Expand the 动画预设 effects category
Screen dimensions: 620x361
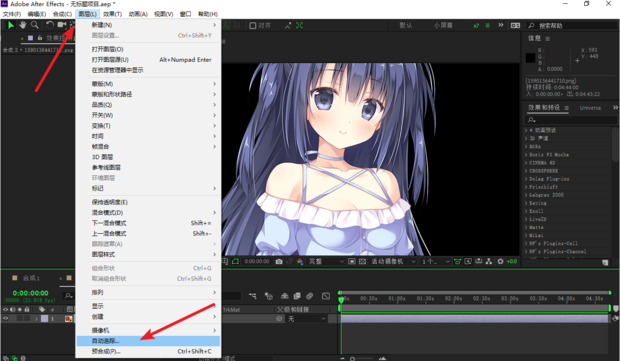526,130
